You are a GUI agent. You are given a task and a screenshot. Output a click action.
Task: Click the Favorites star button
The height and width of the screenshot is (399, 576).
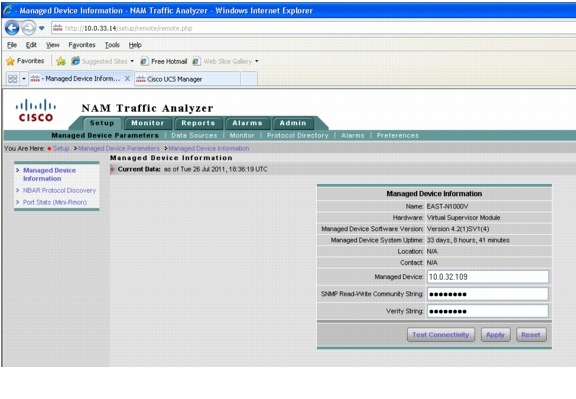point(25,61)
